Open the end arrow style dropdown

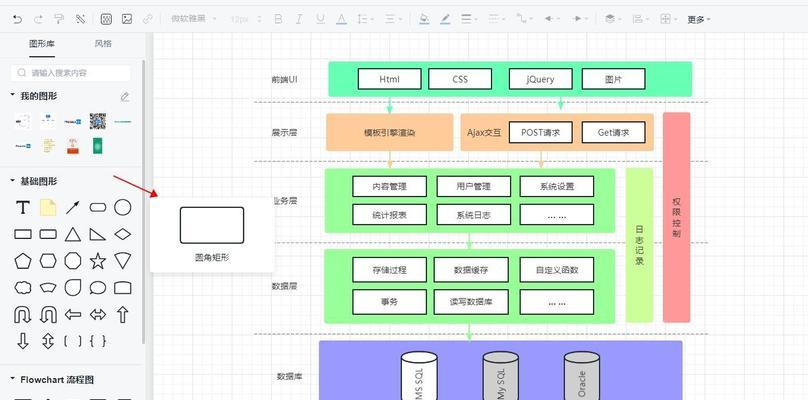(x=581, y=20)
